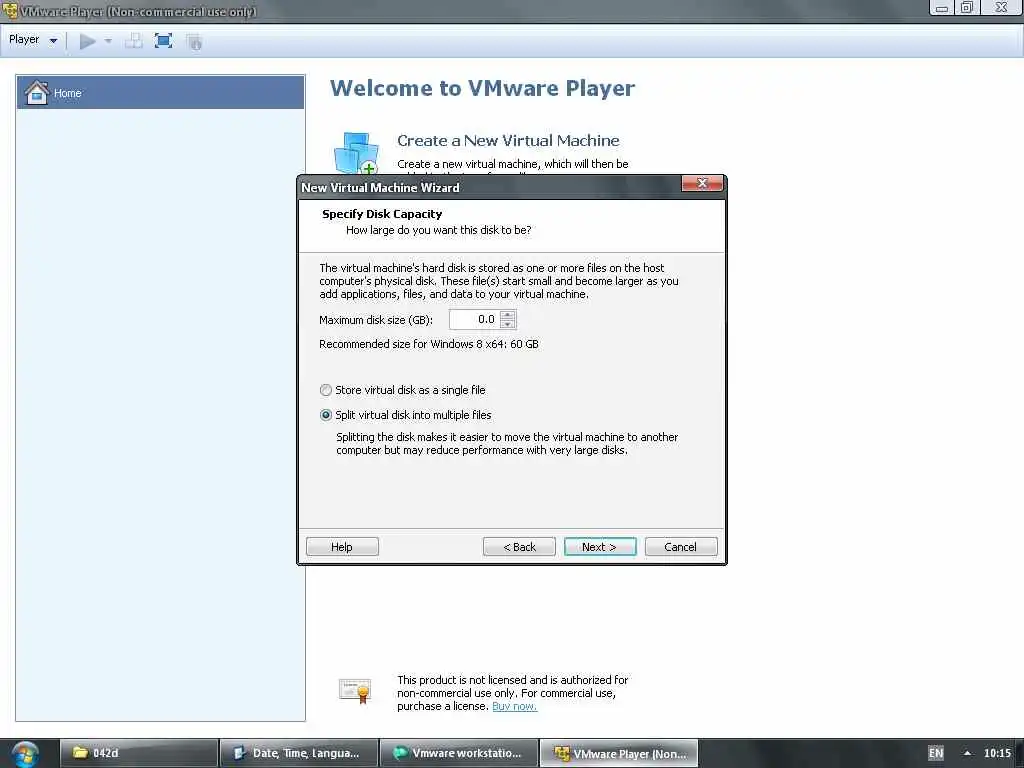Click the Unity mode toolbar icon
1024x768 pixels.
[194, 42]
